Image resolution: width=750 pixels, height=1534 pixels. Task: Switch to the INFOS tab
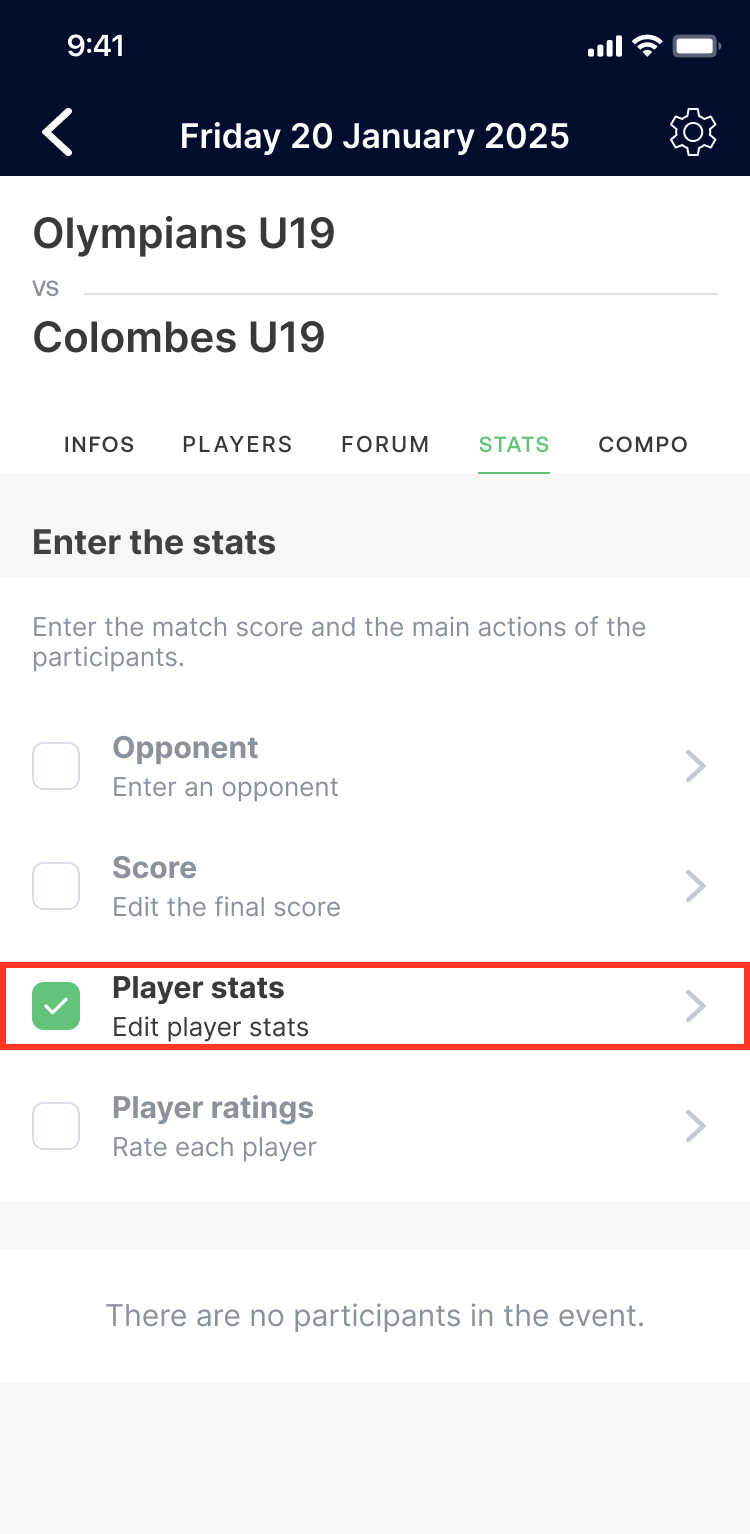coord(99,445)
